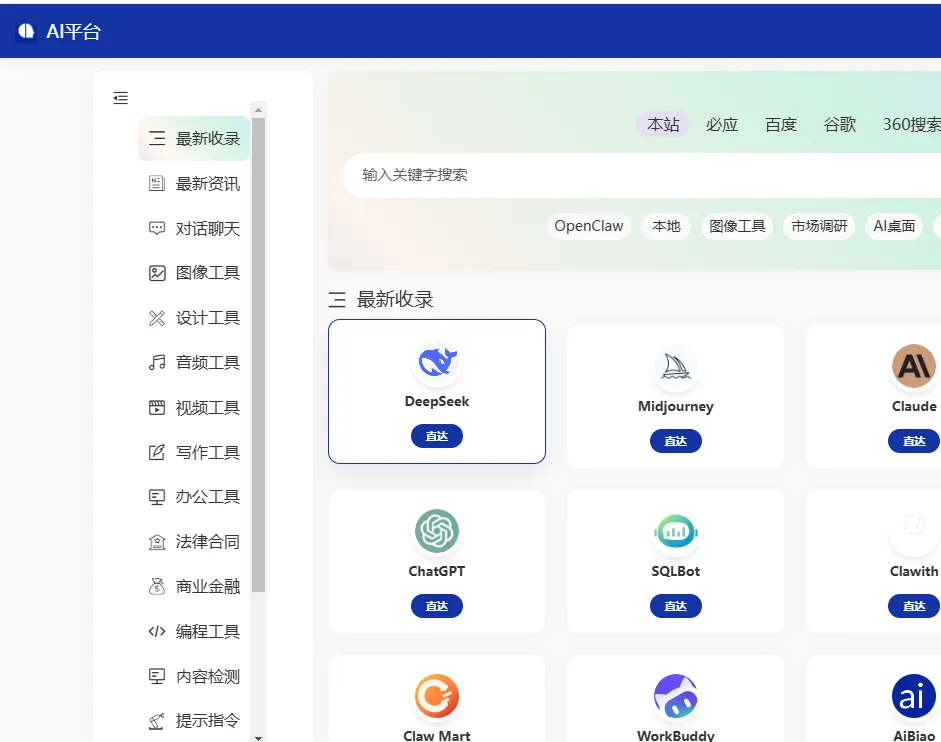Click the sidebar scrollbar down arrow
The height and width of the screenshot is (742, 941).
click(259, 738)
